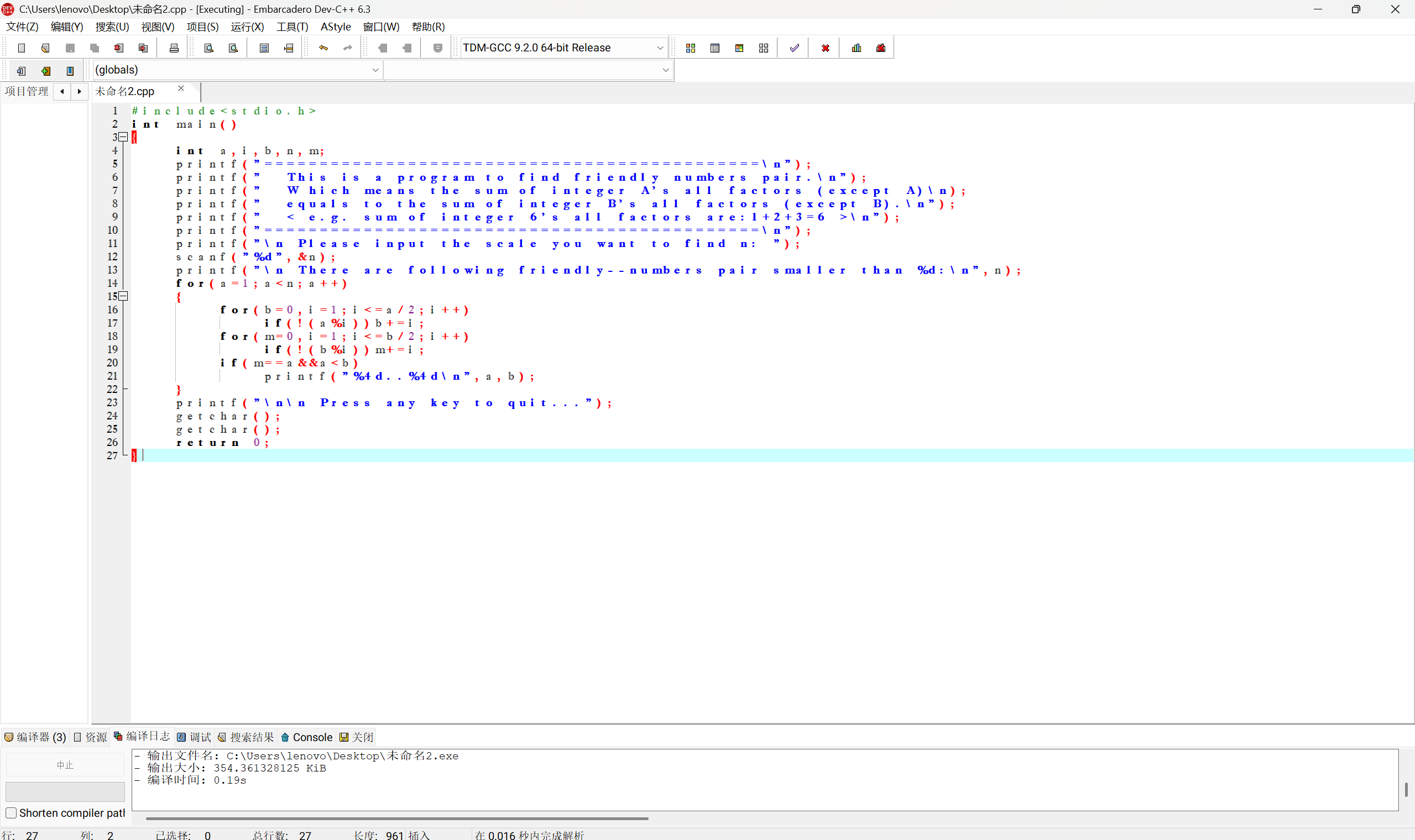Expand the (globals) scope dropdown
Image resolution: width=1415 pixels, height=840 pixels.
click(x=375, y=70)
